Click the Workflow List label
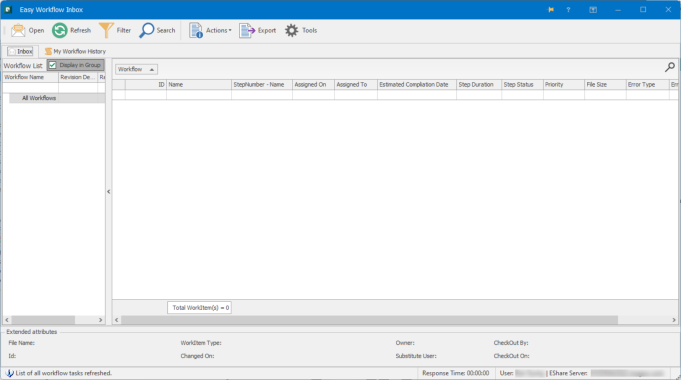This screenshot has width=681, height=380. point(23,66)
